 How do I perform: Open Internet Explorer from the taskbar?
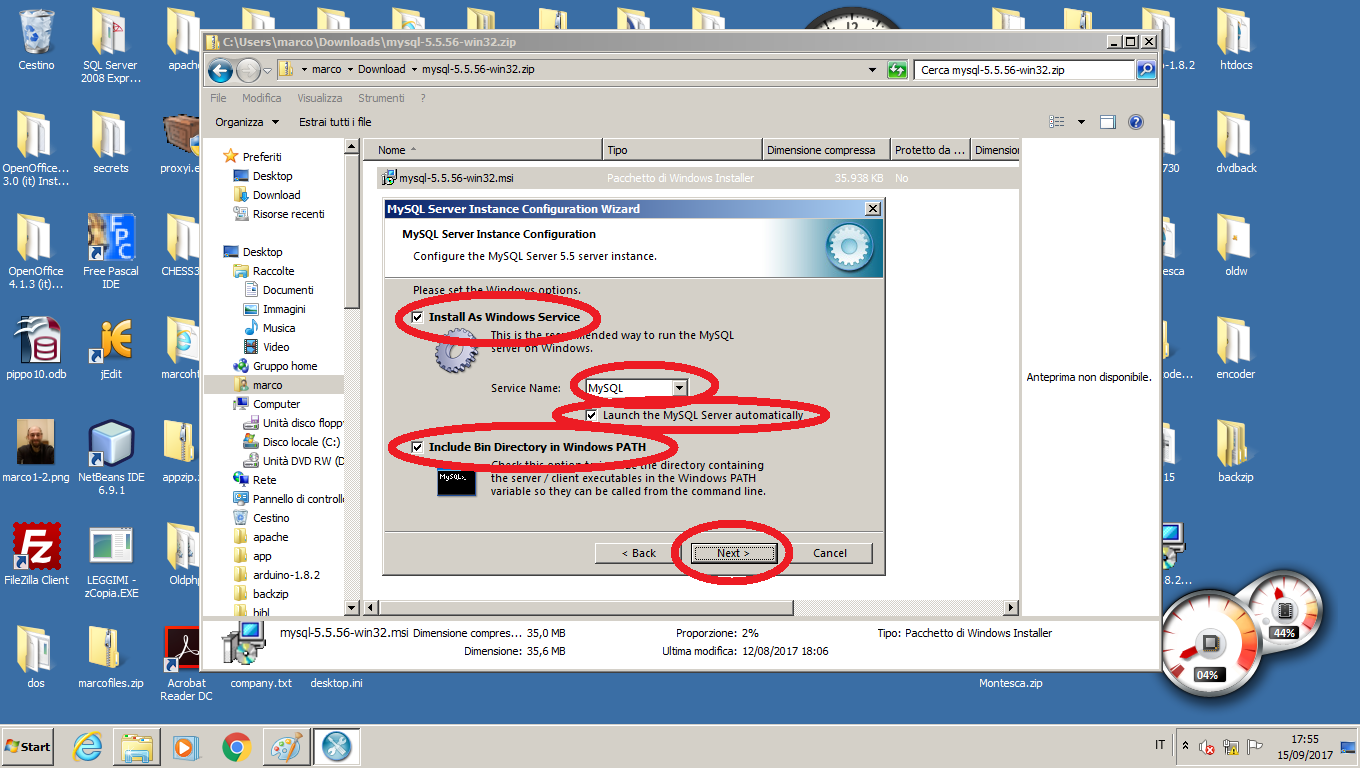pyautogui.click(x=88, y=747)
